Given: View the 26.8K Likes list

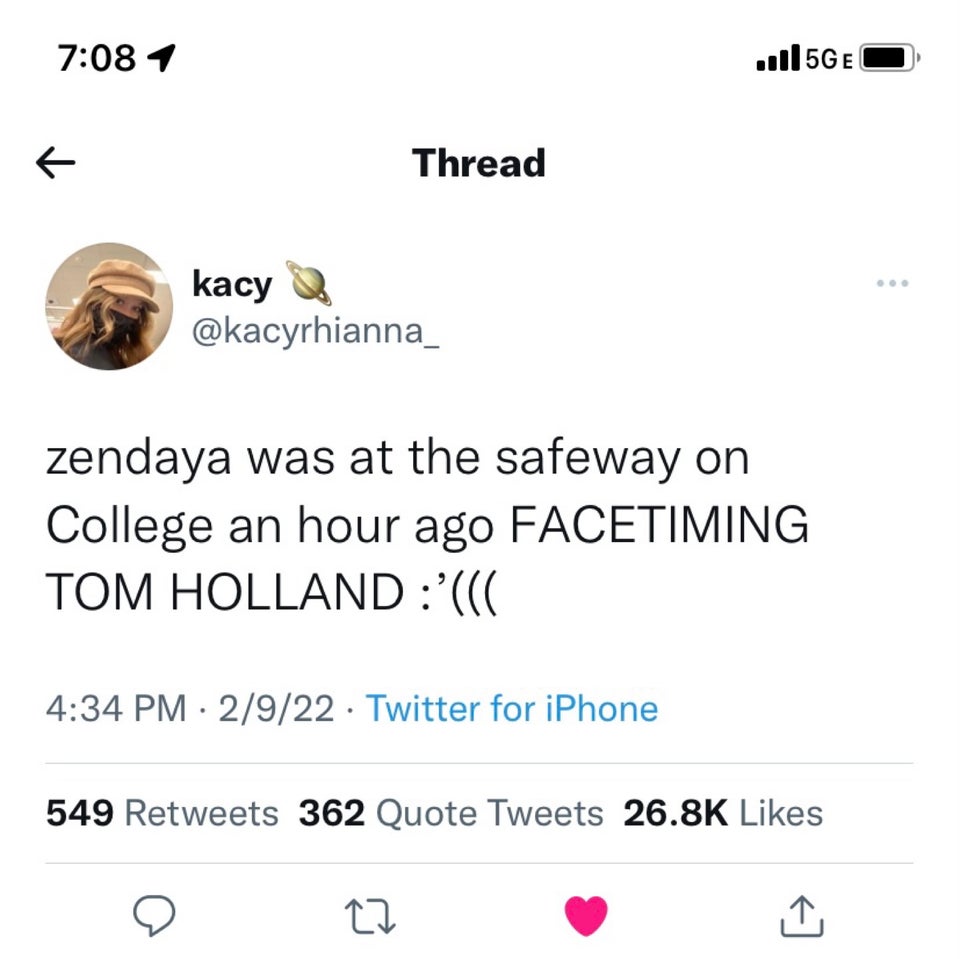Looking at the screenshot, I should click(723, 813).
